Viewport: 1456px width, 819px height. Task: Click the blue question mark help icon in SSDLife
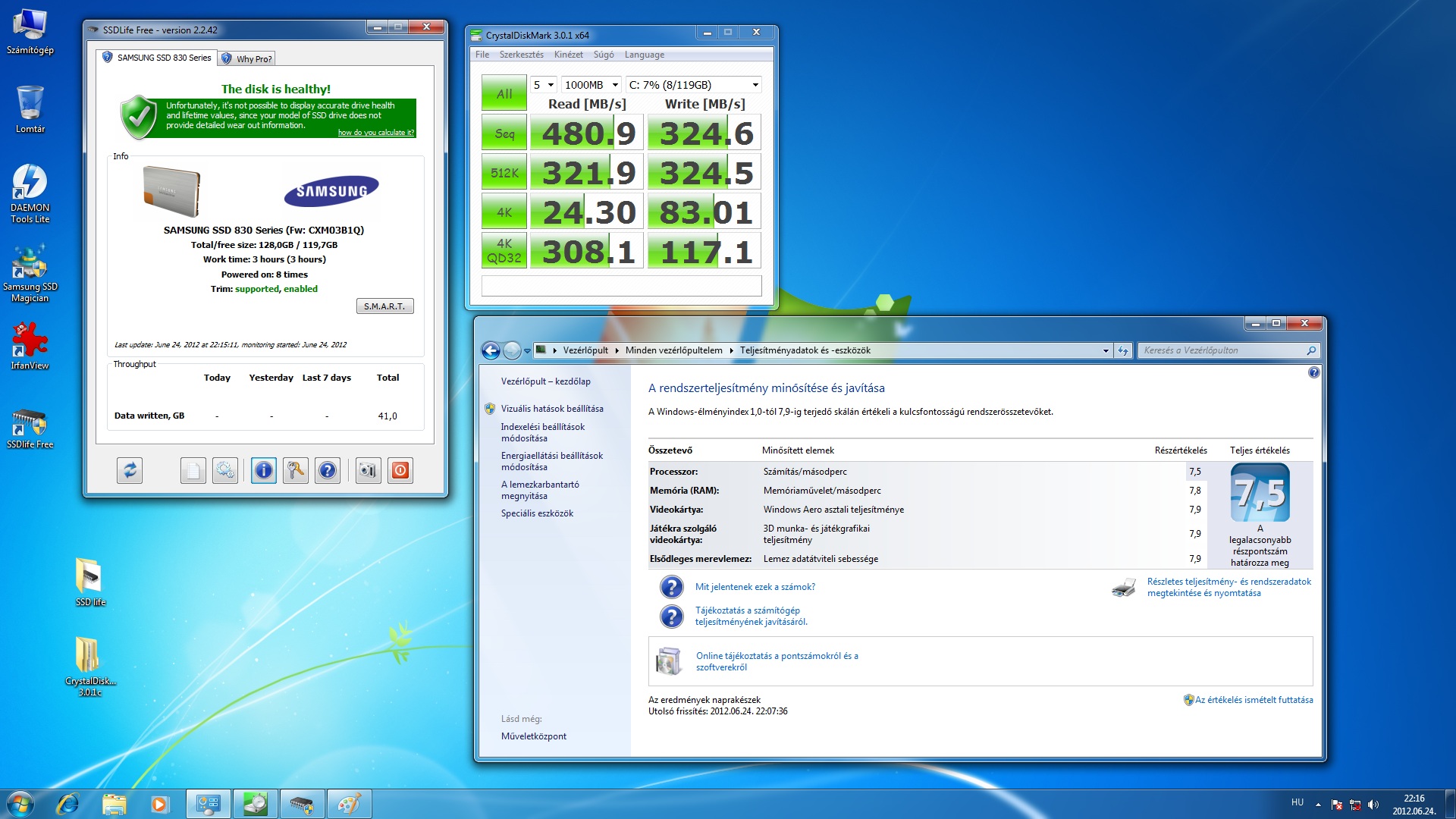click(328, 471)
